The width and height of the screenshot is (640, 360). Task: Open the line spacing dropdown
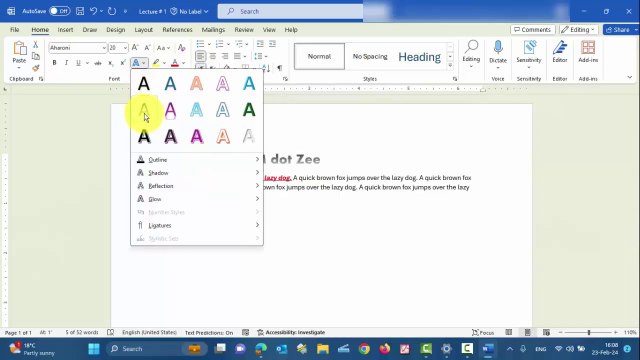coord(260,56)
